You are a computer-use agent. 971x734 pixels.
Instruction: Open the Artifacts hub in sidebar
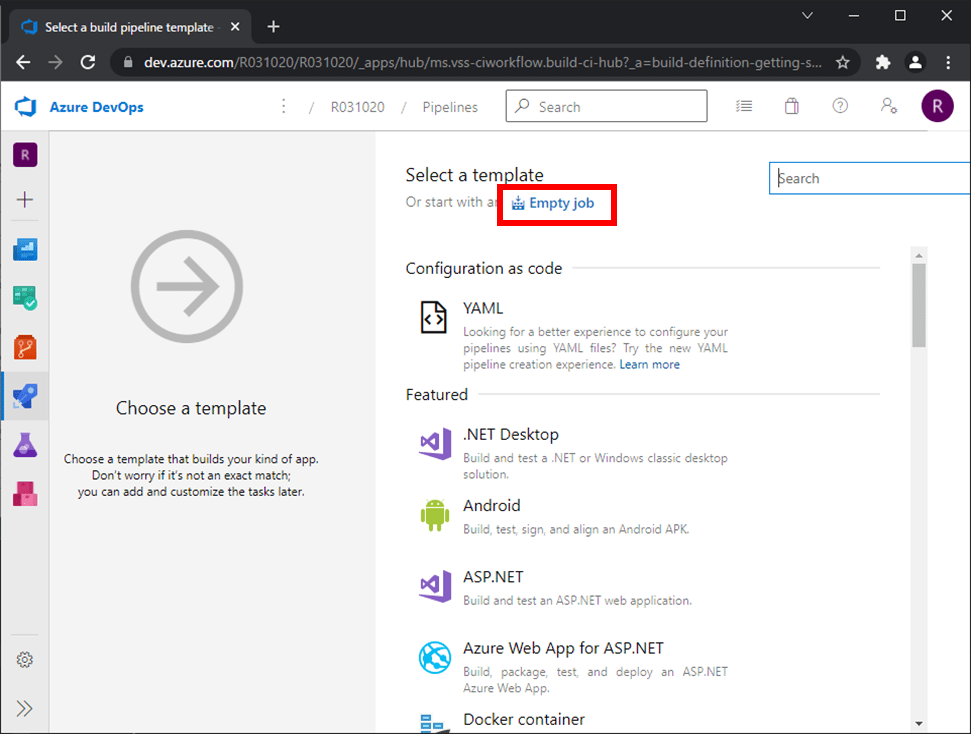pyautogui.click(x=25, y=494)
